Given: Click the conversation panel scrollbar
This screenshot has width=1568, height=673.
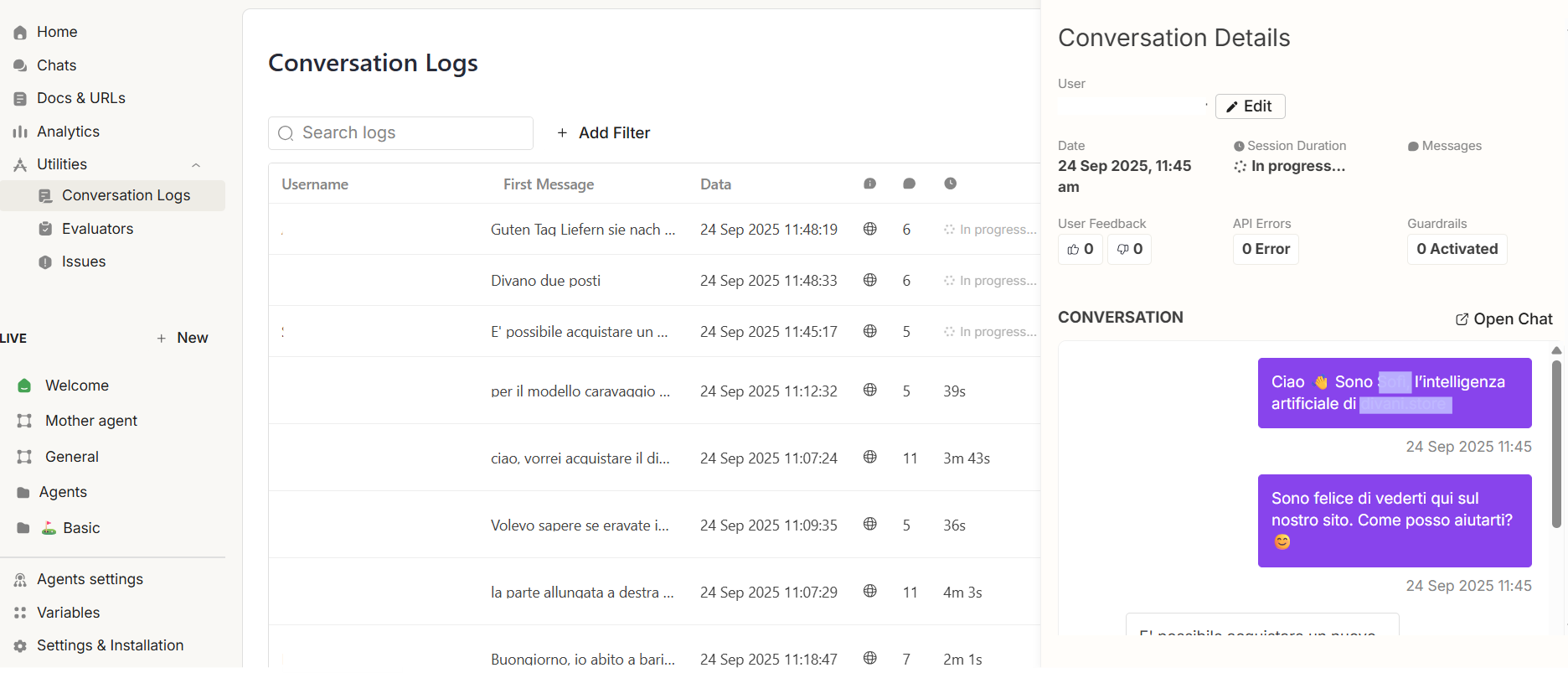Looking at the screenshot, I should pos(1556,444).
